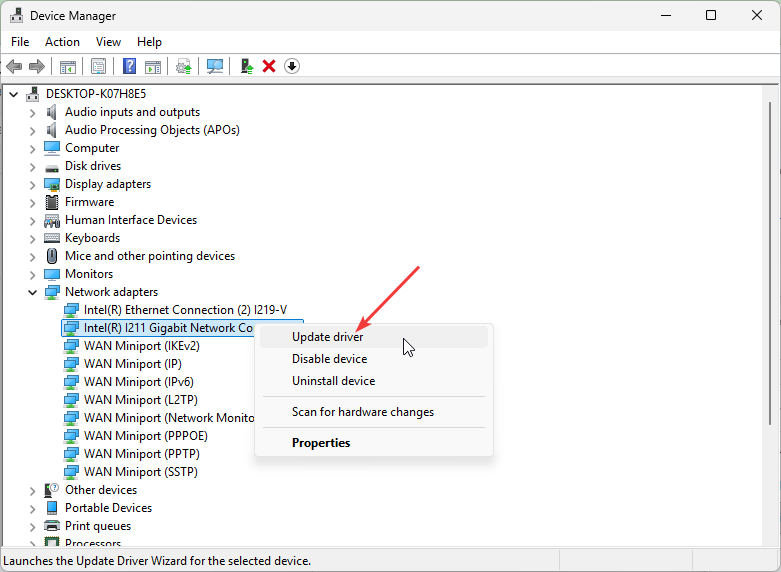Click the Help question mark toolbar icon

[129, 66]
